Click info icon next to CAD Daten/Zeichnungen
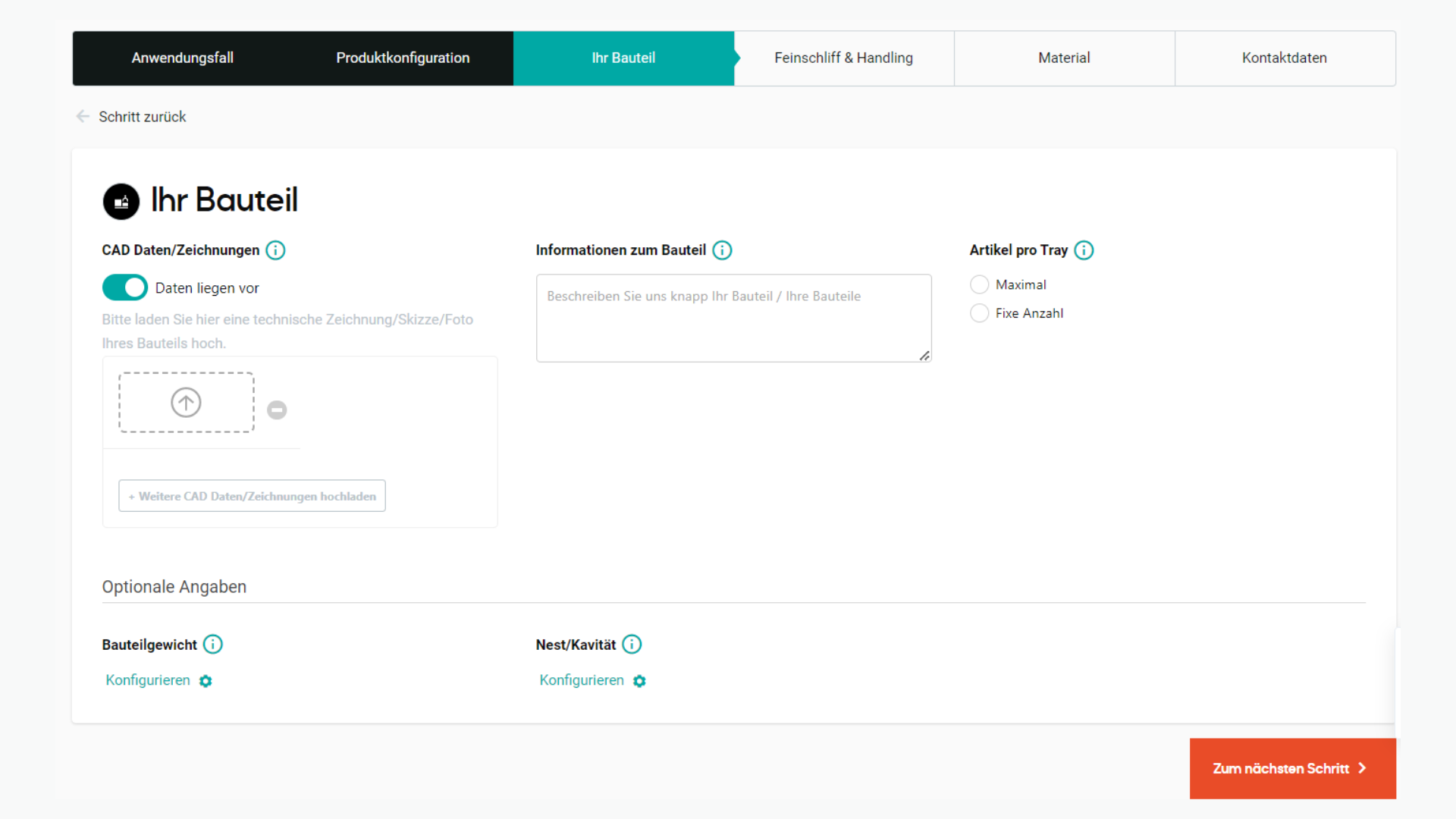 [x=275, y=250]
